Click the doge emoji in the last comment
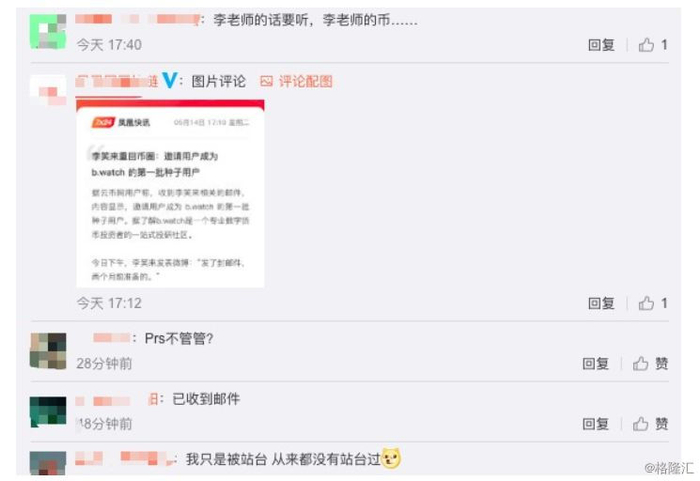 pyautogui.click(x=391, y=459)
